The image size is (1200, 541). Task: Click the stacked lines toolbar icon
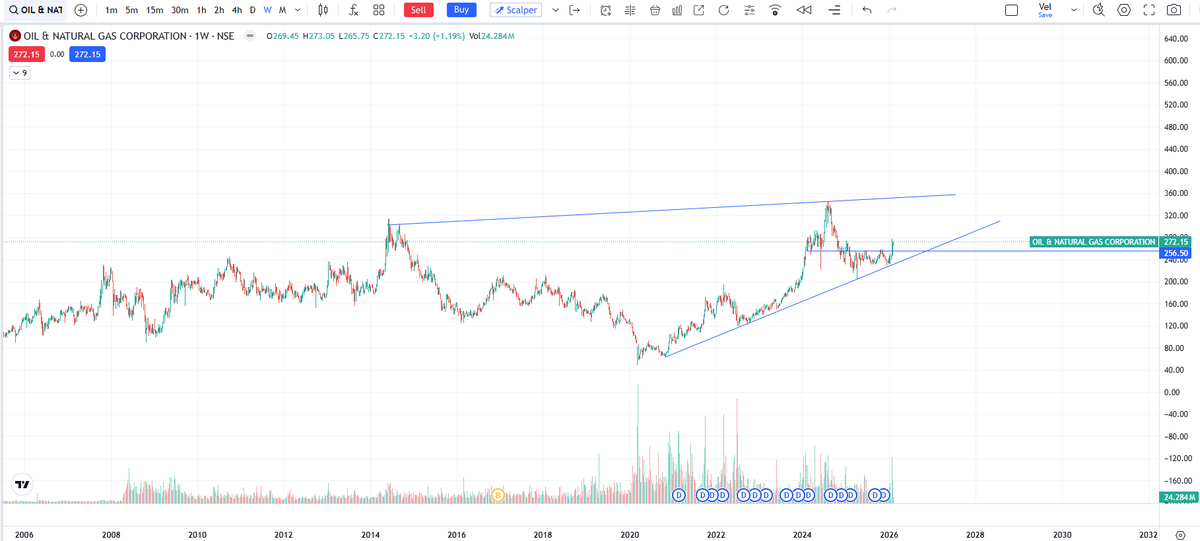pyautogui.click(x=834, y=10)
